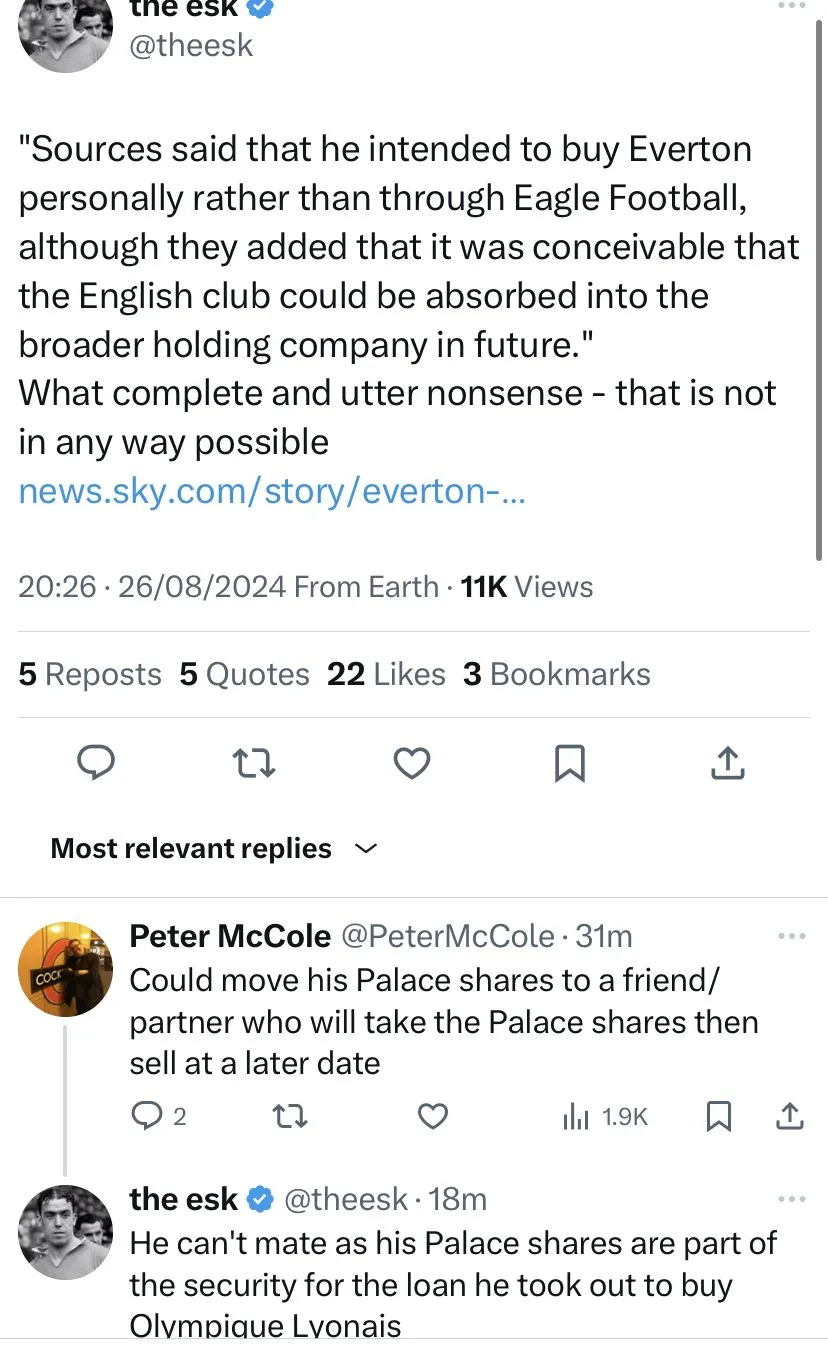
Task: View the 5 Quotes list
Action: click(245, 675)
